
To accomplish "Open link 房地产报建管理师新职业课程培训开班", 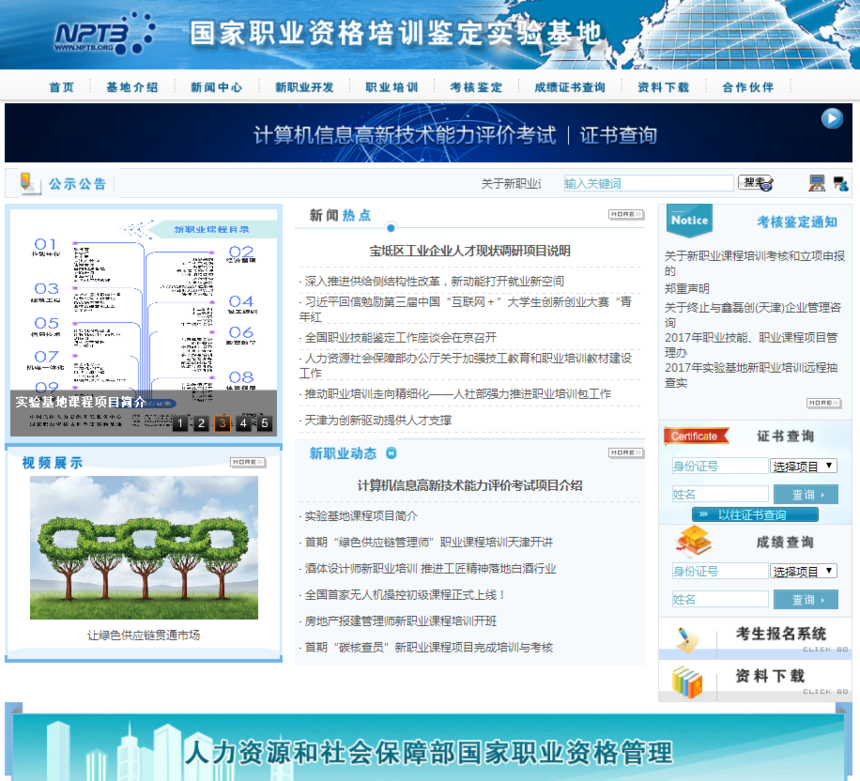I will tap(400, 621).
